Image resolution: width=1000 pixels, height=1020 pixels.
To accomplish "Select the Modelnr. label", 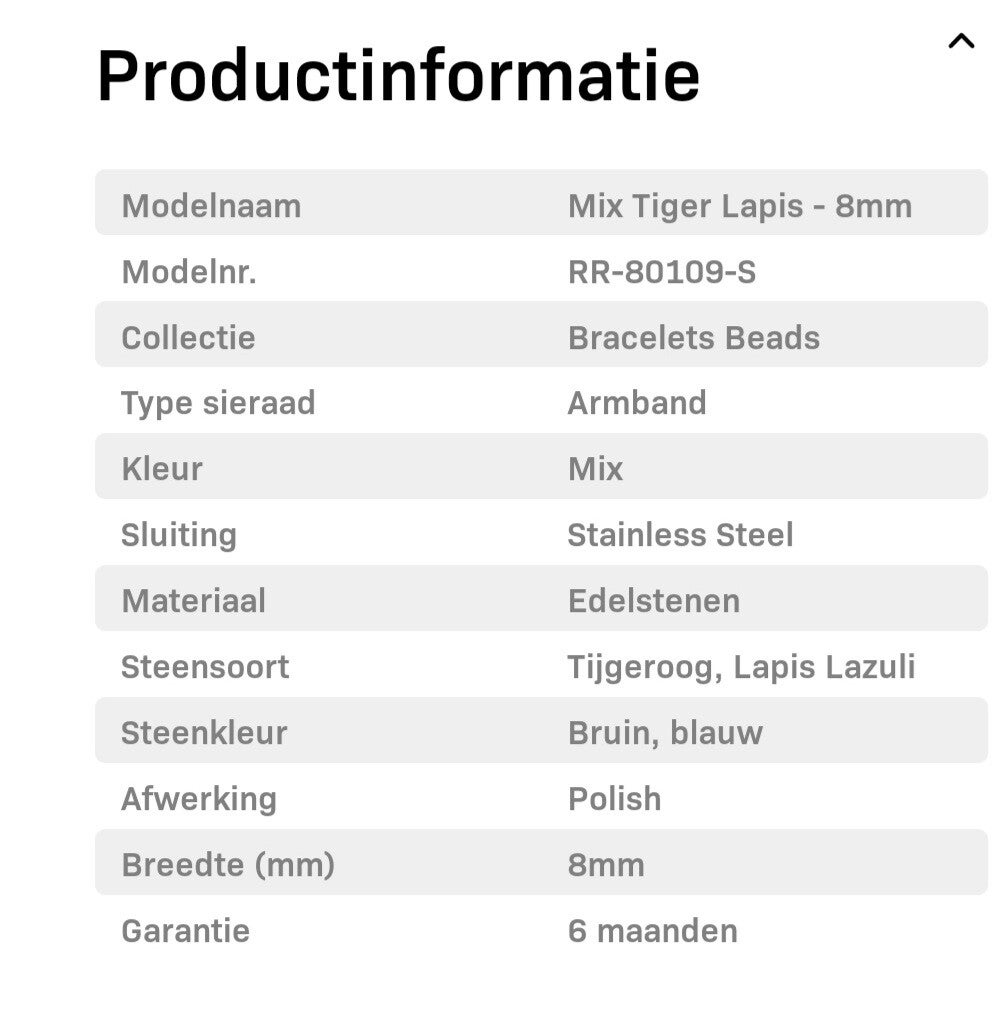I will coord(189,272).
